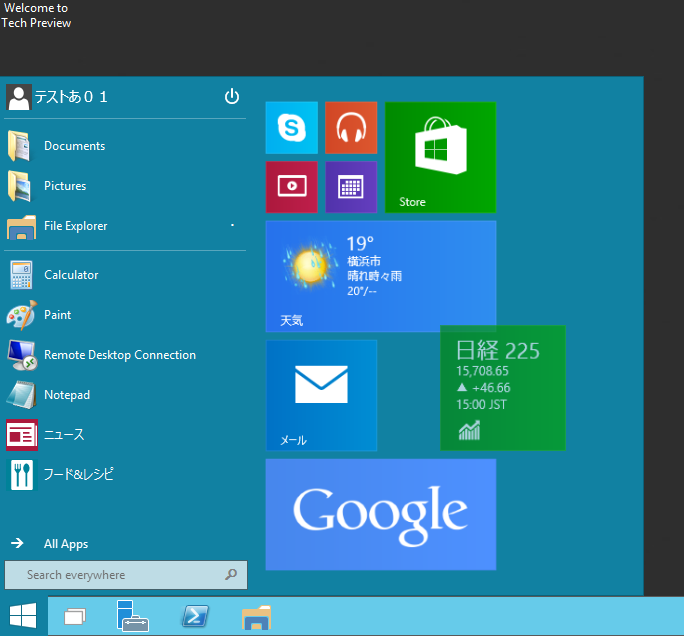Launch Paint from the Start list

tap(58, 315)
